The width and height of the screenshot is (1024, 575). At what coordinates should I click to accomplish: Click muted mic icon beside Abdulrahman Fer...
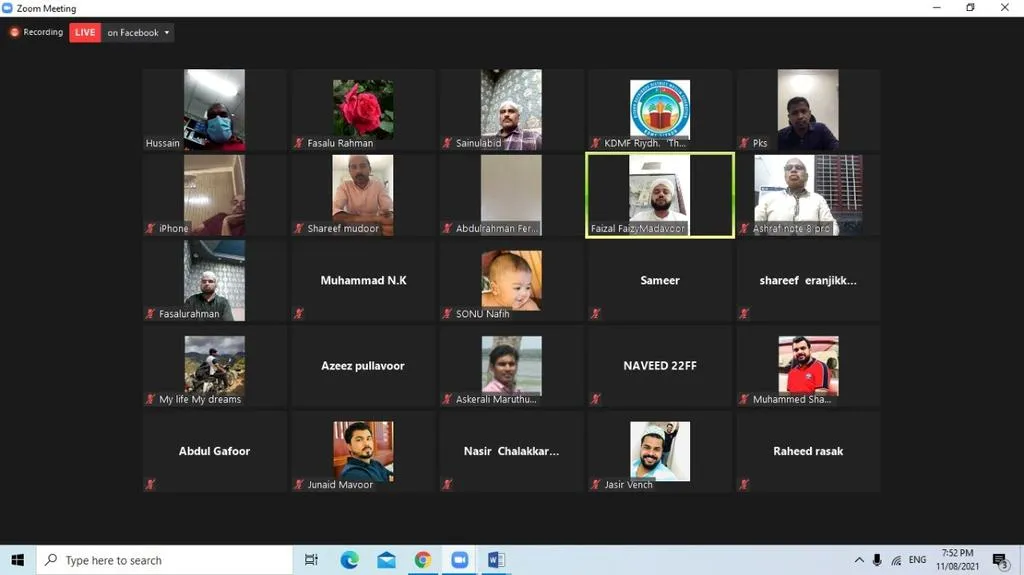point(447,228)
